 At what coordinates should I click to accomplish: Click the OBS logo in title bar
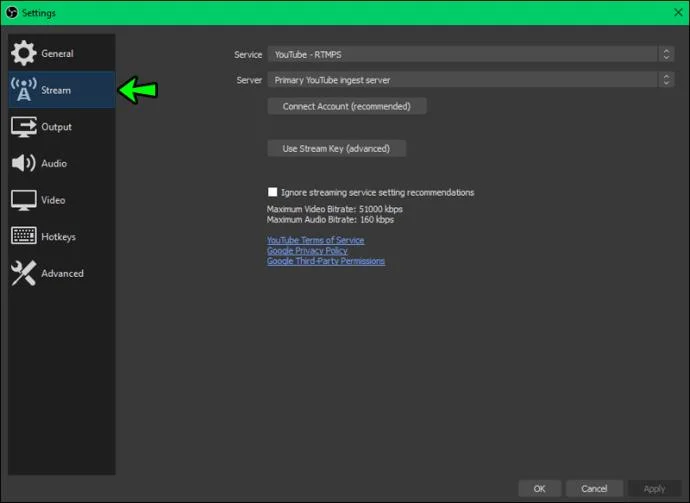12,12
